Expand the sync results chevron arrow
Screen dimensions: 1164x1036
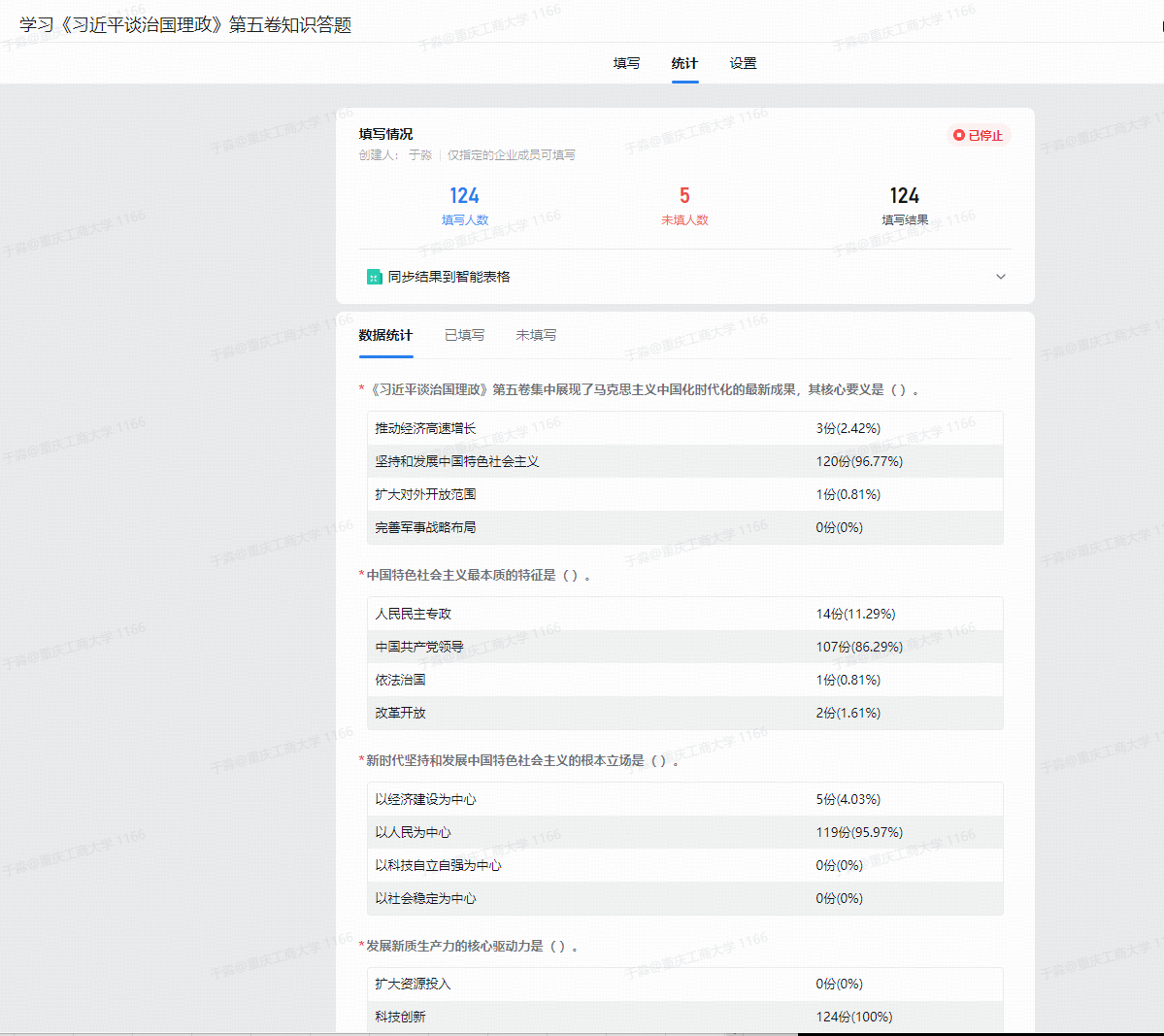1000,277
